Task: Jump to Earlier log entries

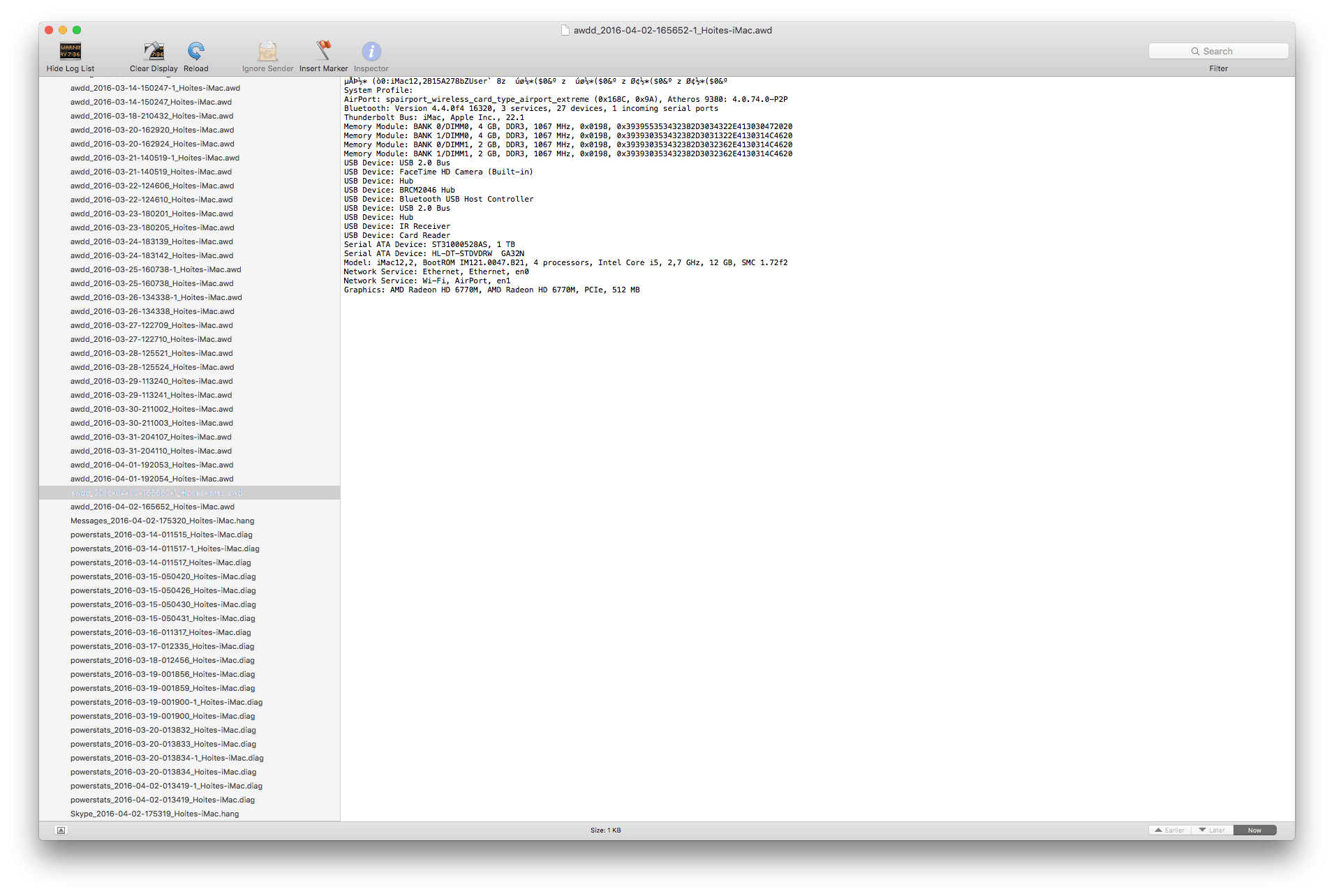Action: click(x=1170, y=830)
